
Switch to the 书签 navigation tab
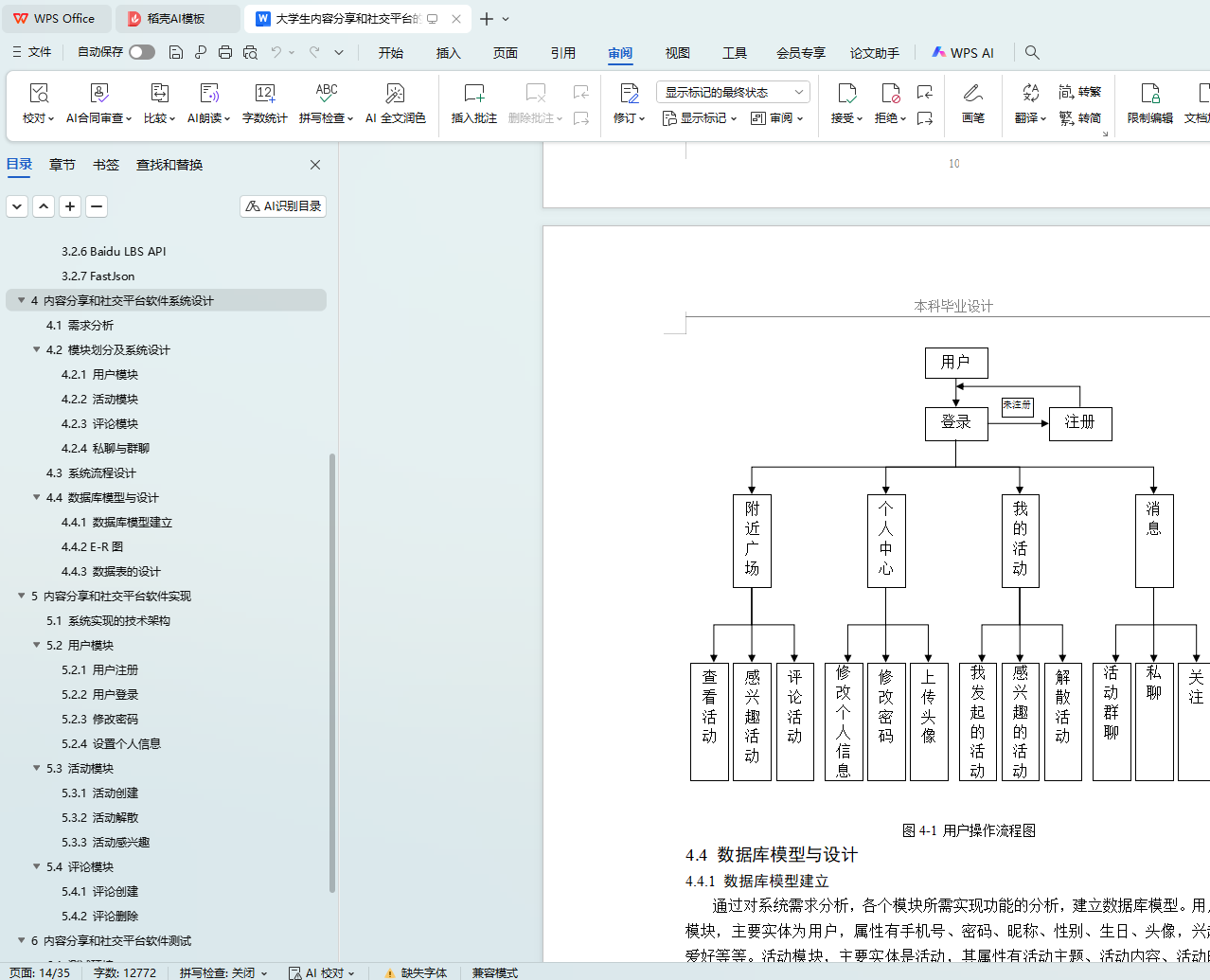tap(106, 165)
